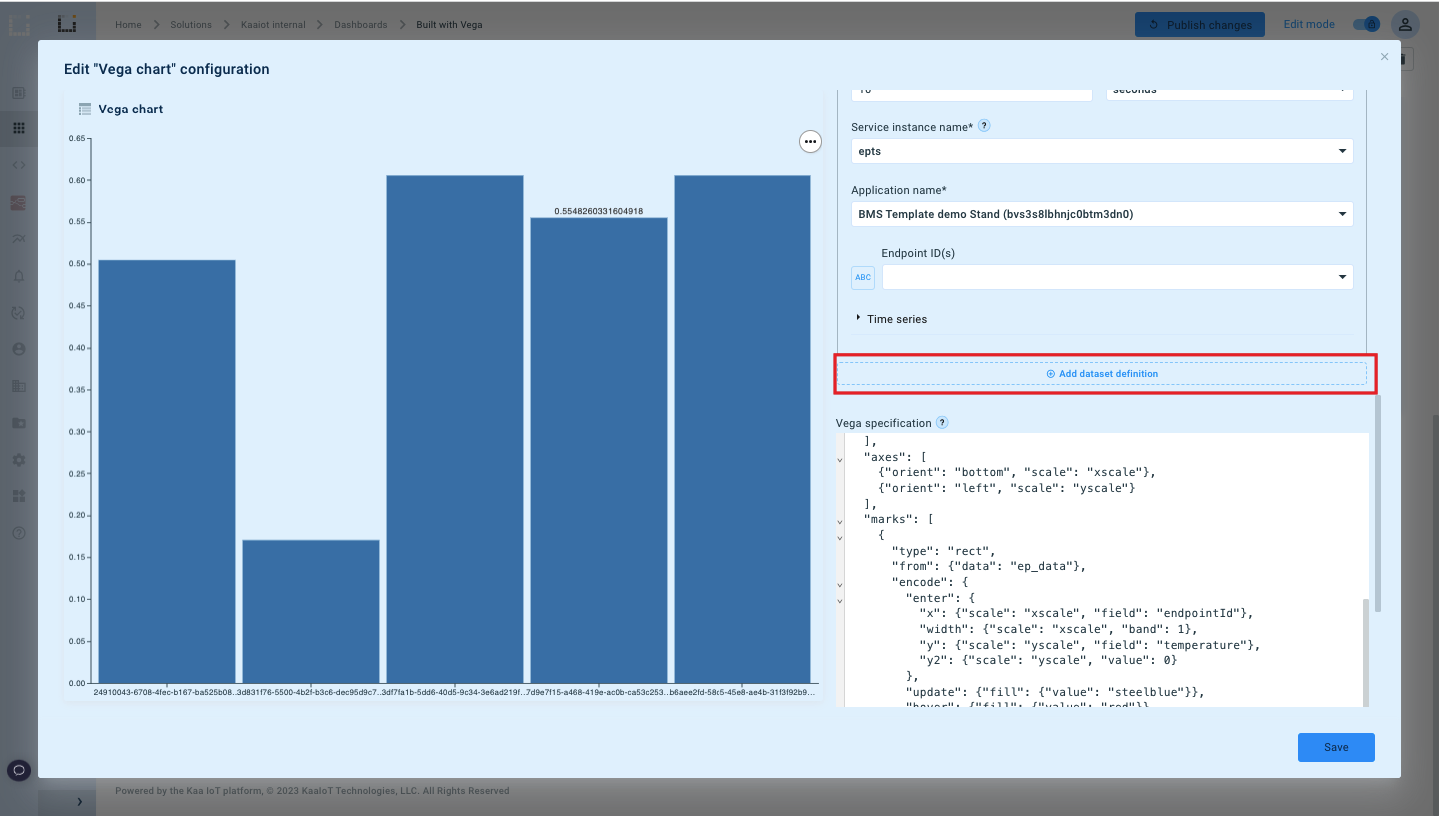1439x816 pixels.
Task: Open the chart's three-dots options menu
Action: [x=810, y=142]
